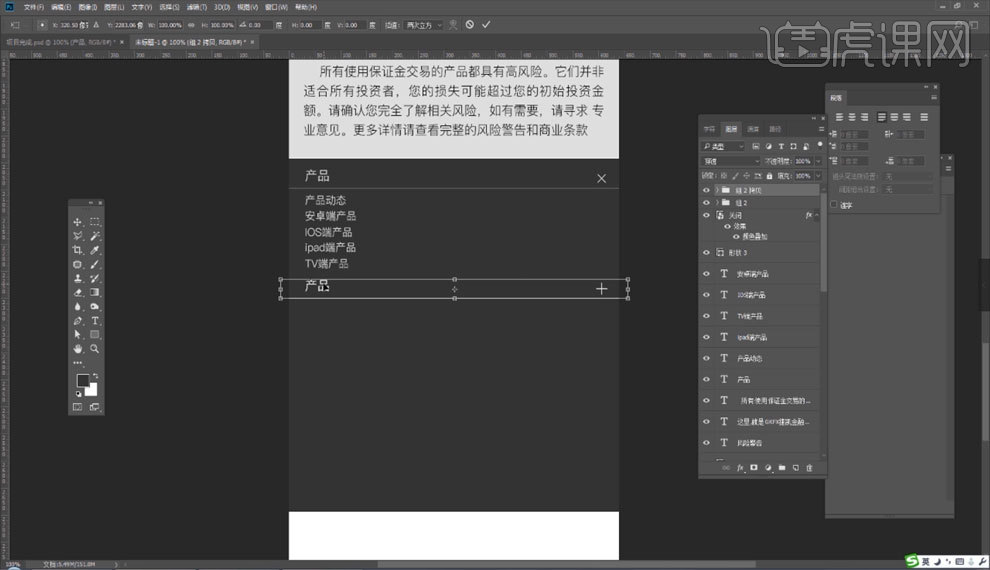Screen dimensions: 990x570
Task: Expand the 组 2 group
Action: pos(717,203)
